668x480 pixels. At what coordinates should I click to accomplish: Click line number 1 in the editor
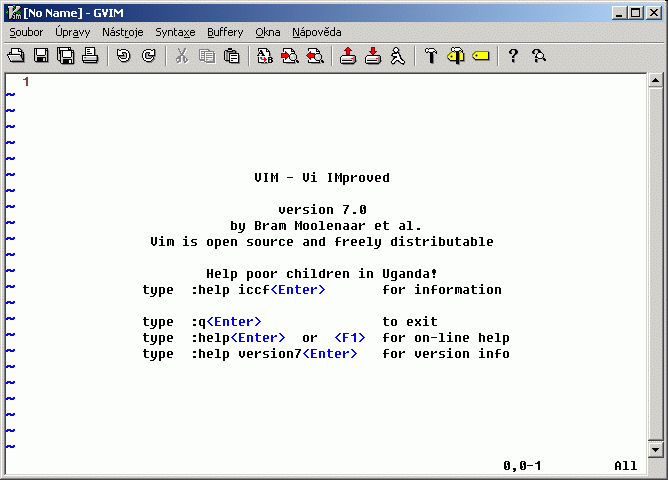[x=26, y=81]
